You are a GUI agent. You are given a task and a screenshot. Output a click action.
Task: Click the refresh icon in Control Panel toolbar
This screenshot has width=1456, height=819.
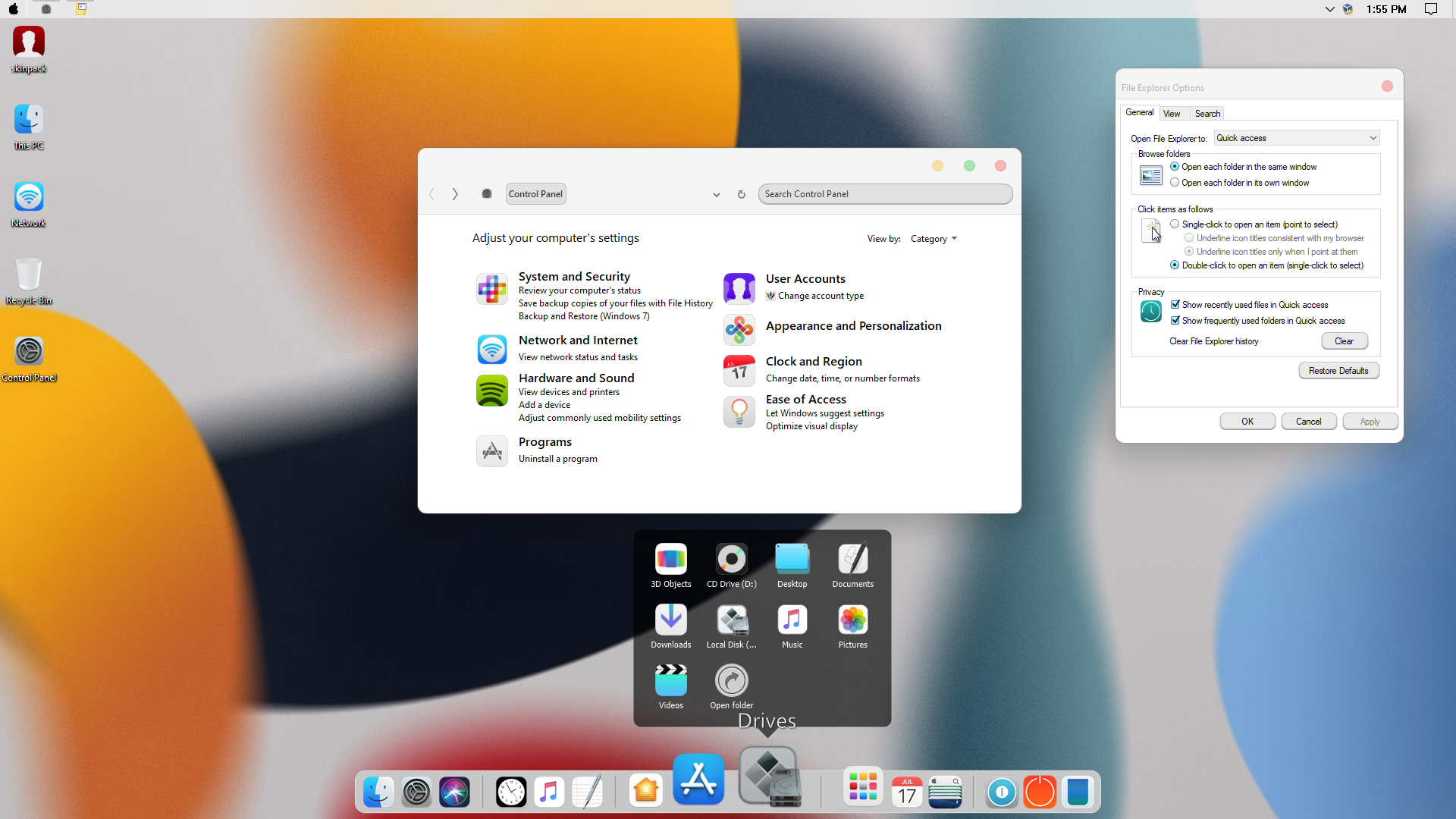(x=742, y=194)
